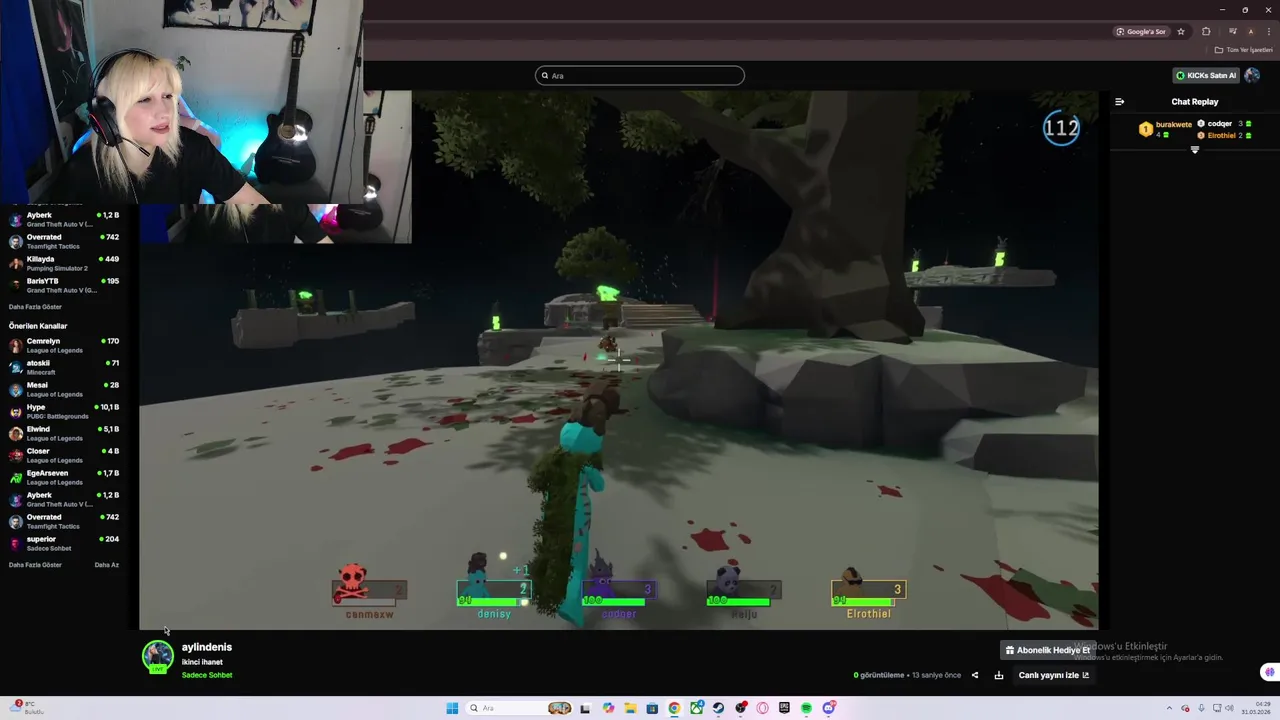Image resolution: width=1280 pixels, height=720 pixels.
Task: Open the Sadece Sohbet category link under stream title
Action: (x=207, y=675)
